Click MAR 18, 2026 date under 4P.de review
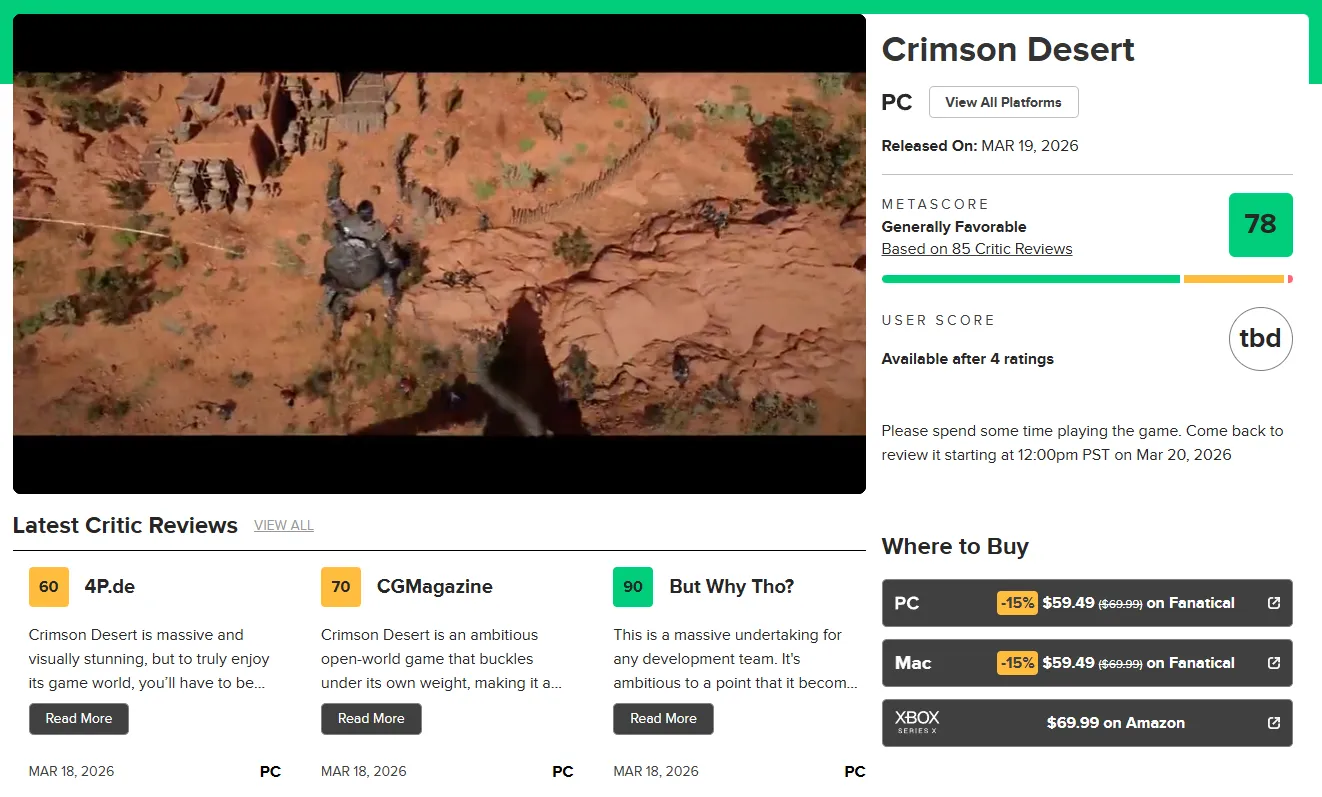 [x=72, y=772]
